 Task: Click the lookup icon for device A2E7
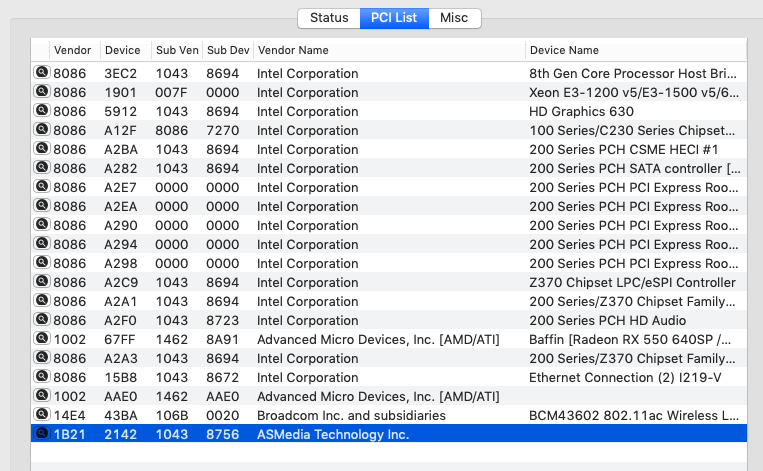tap(42, 186)
